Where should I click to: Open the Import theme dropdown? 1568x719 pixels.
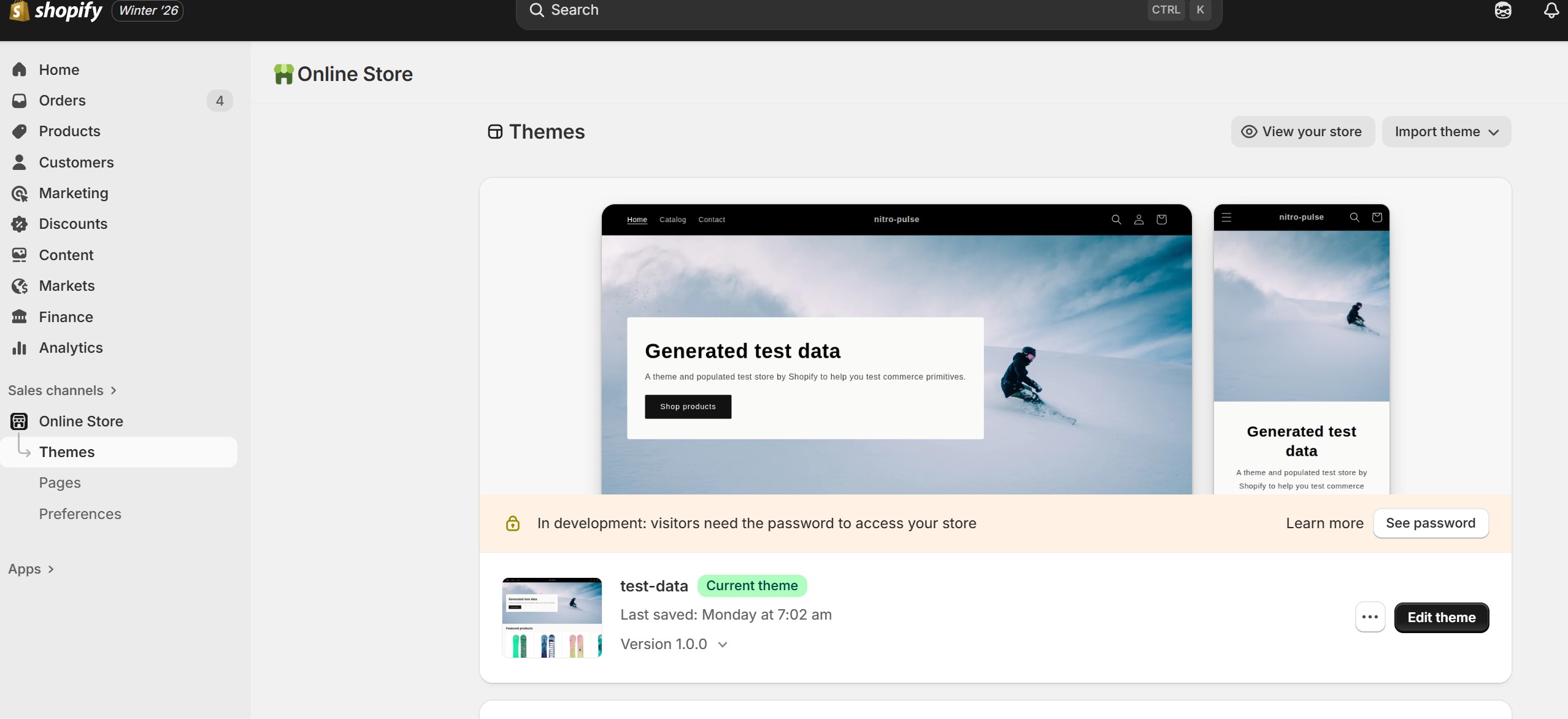[x=1446, y=132]
